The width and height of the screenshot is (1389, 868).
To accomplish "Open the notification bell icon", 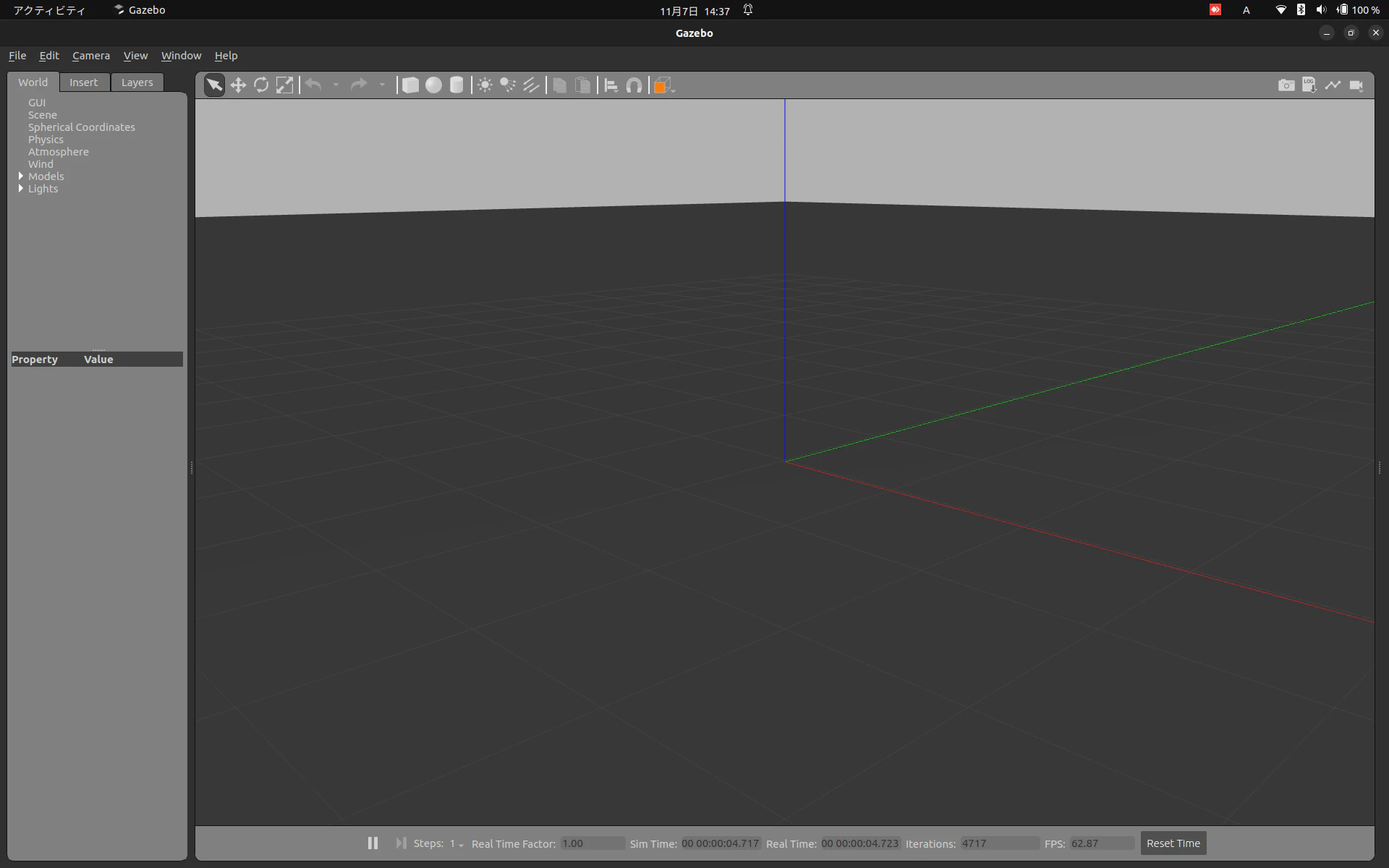I will [748, 10].
